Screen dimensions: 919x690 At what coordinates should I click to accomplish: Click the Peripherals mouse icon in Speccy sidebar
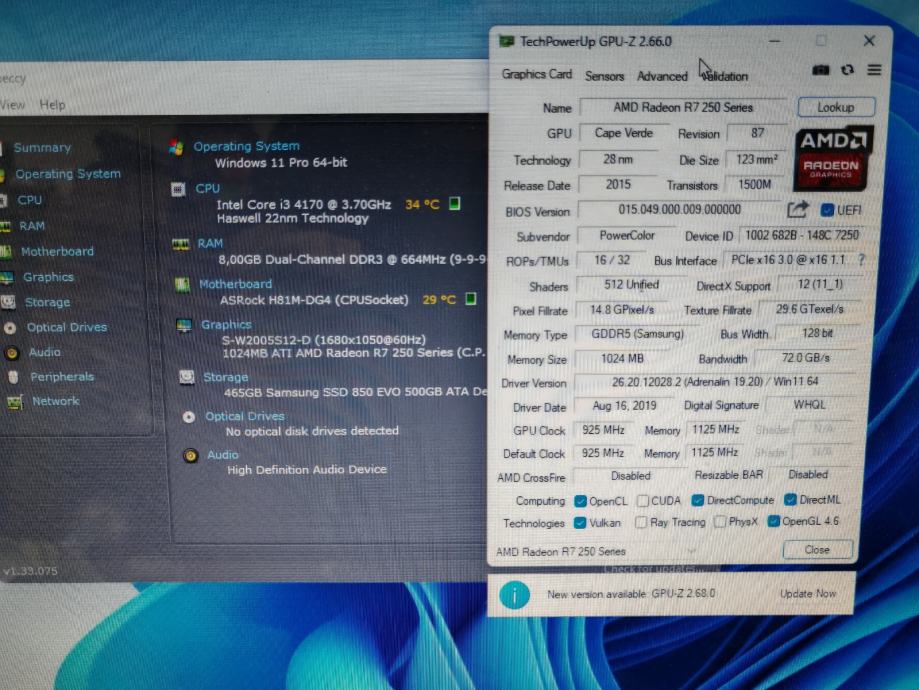tap(13, 377)
